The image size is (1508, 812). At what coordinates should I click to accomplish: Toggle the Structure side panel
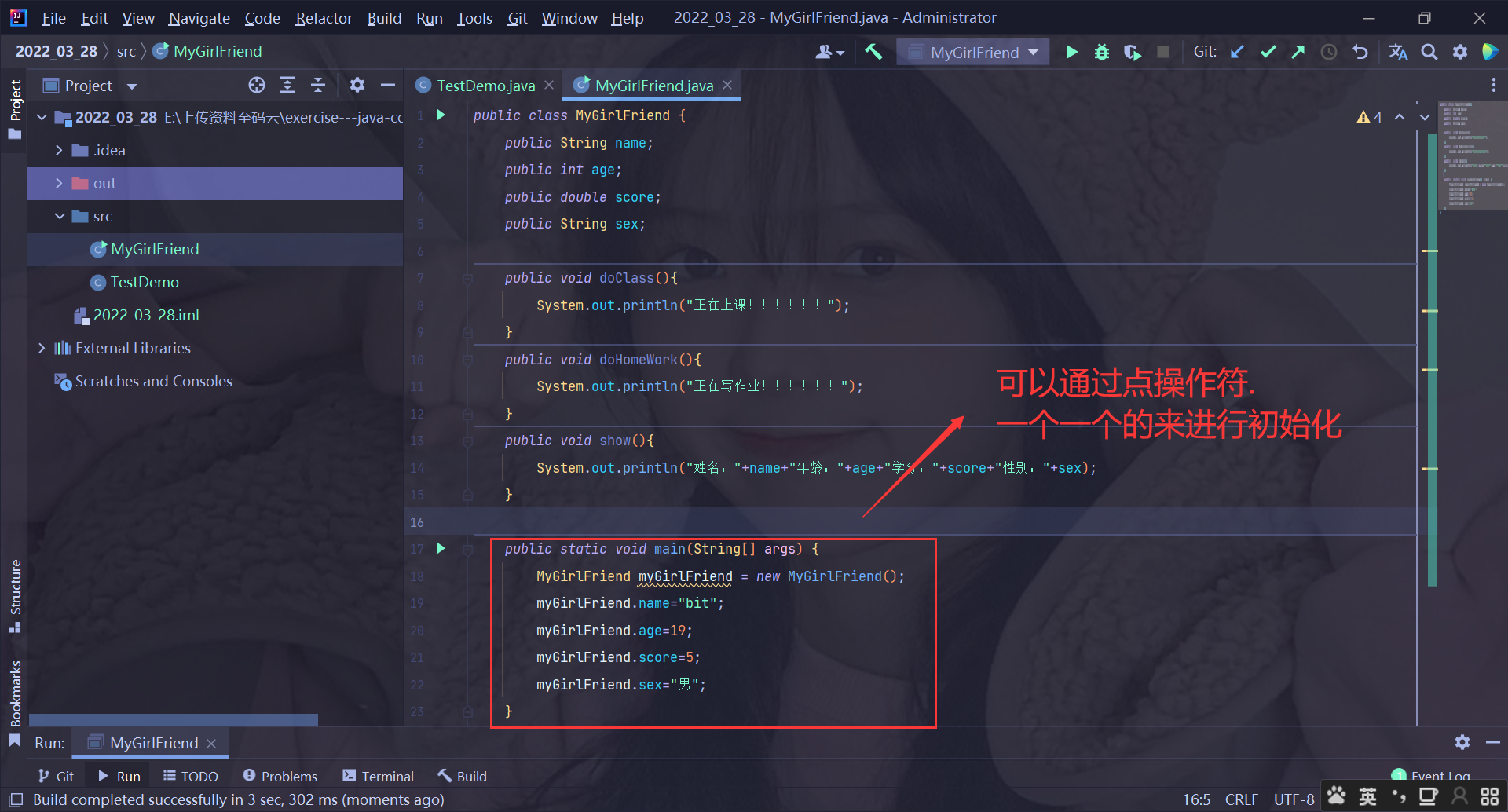(15, 595)
